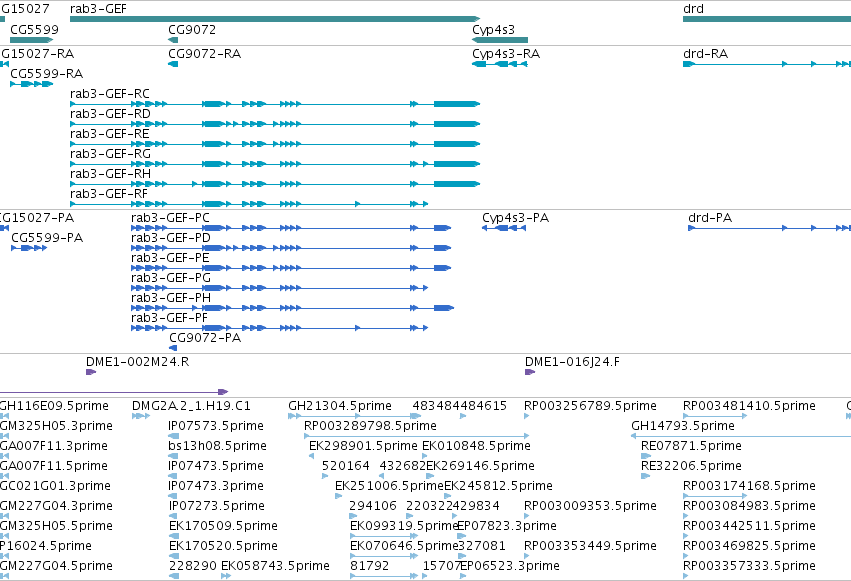Select protein rab3-GEF-PH

click(x=293, y=308)
